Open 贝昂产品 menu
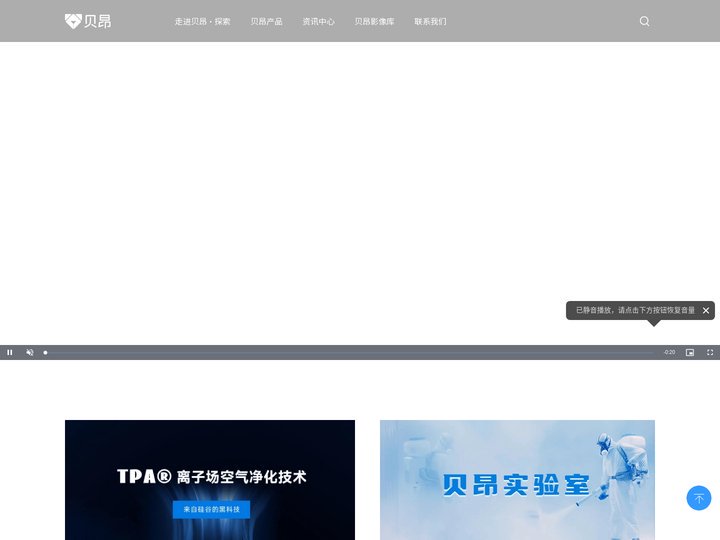 pos(266,22)
